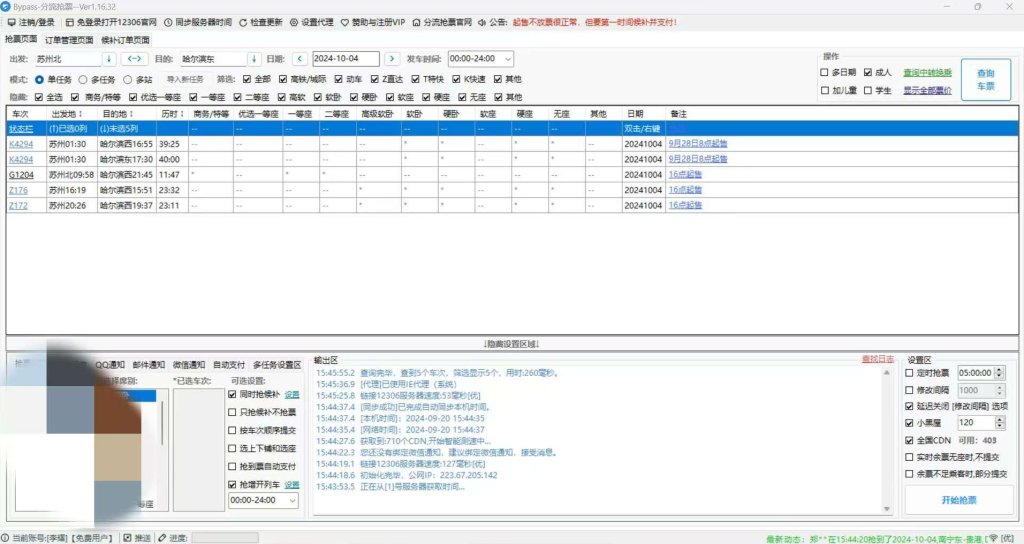Select 多站 mode
The image size is (1024, 544).
(127, 80)
